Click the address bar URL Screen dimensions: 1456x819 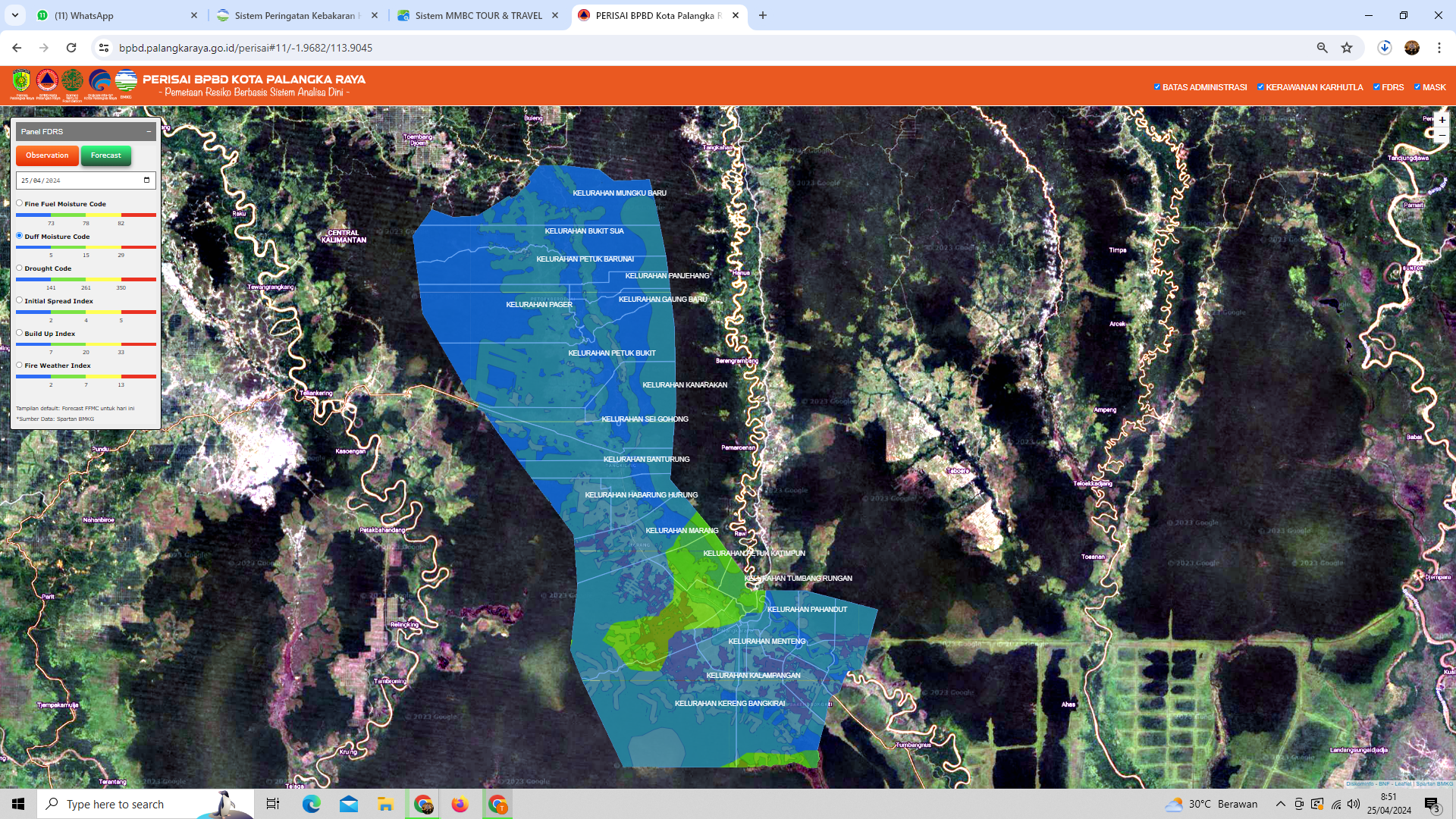tap(246, 48)
